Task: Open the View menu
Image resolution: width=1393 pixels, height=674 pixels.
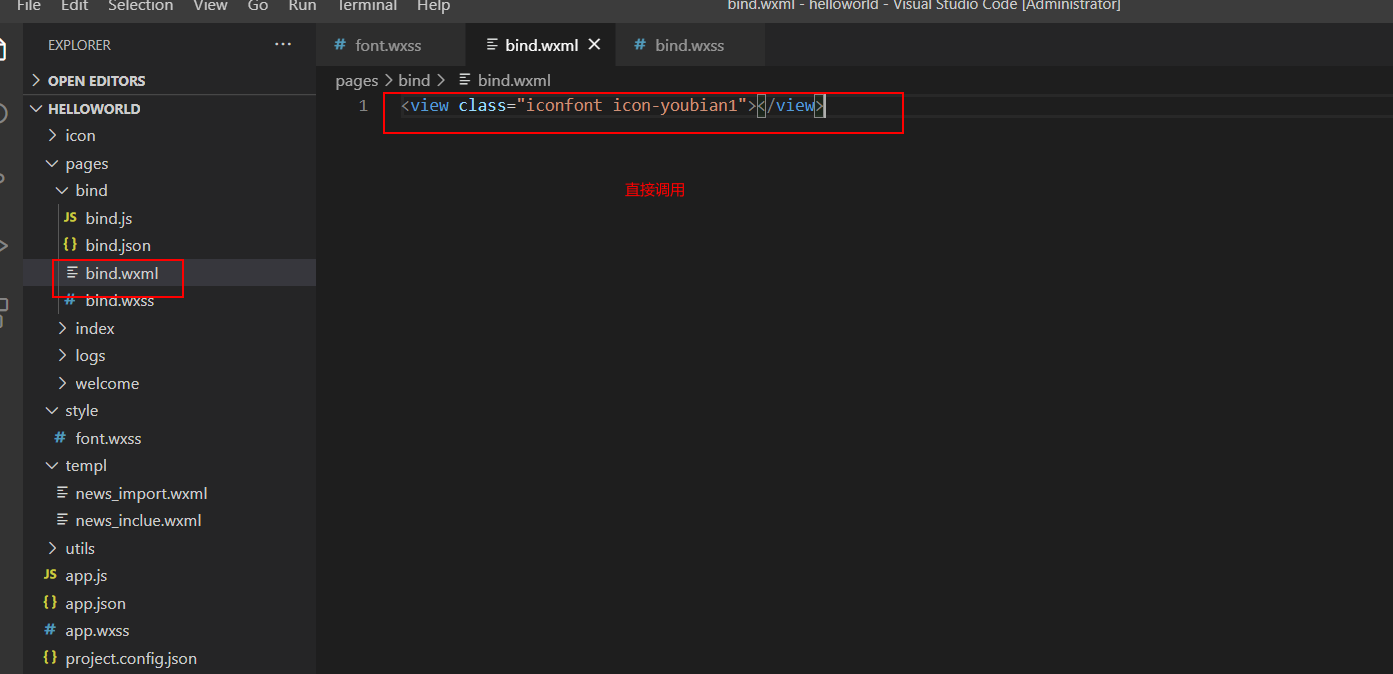Action: [211, 6]
